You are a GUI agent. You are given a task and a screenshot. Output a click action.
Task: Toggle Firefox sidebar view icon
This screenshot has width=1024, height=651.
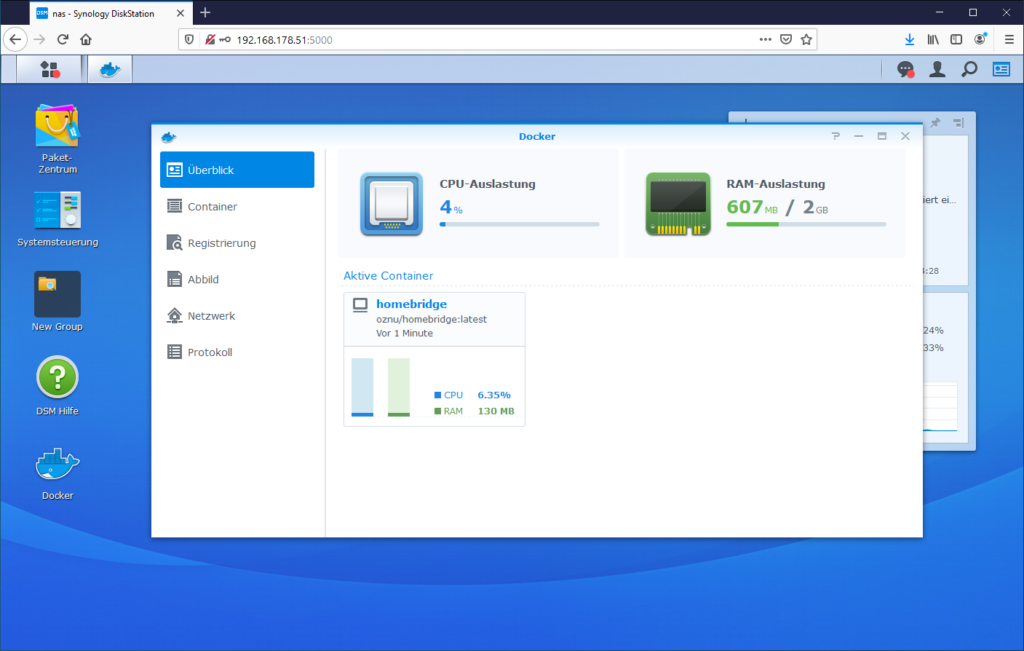[x=956, y=39]
